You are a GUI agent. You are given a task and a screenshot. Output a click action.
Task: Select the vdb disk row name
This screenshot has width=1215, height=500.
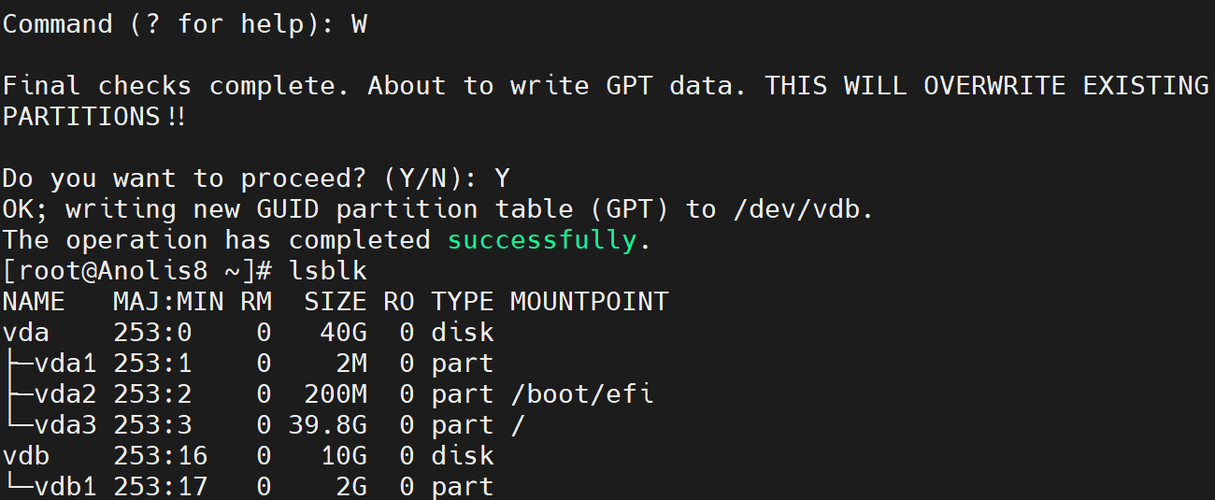click(x=25, y=456)
